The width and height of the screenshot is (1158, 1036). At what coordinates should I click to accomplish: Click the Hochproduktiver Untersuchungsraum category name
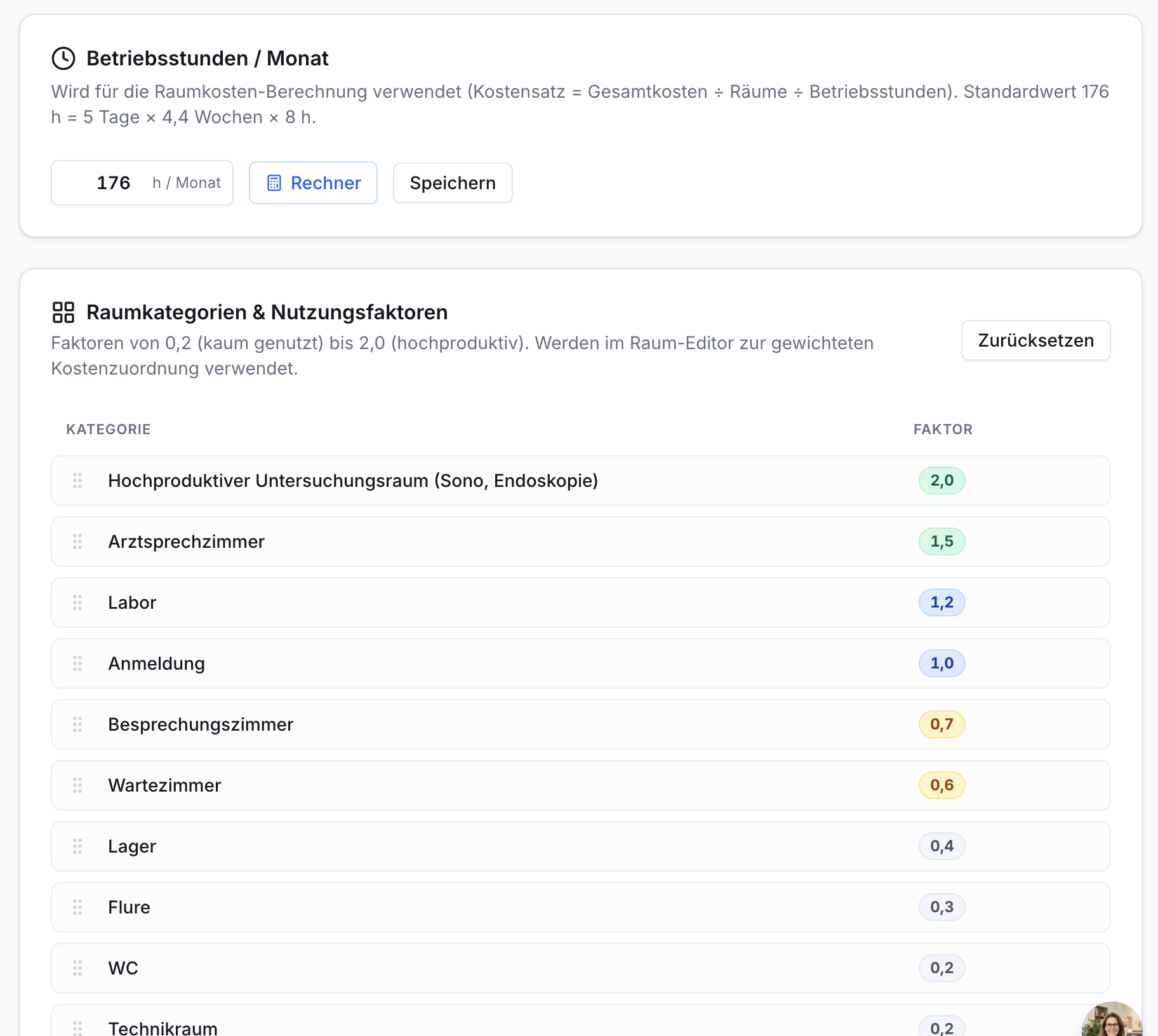click(x=353, y=481)
